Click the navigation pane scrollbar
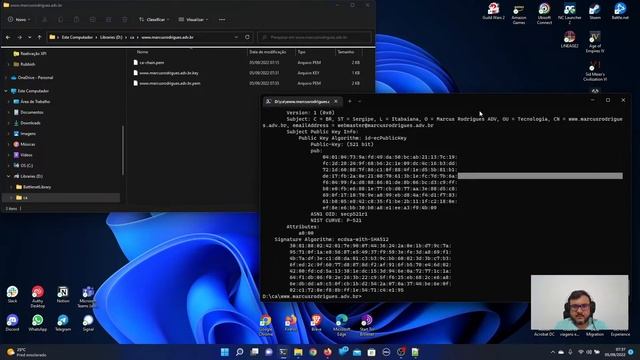 [x=123, y=150]
